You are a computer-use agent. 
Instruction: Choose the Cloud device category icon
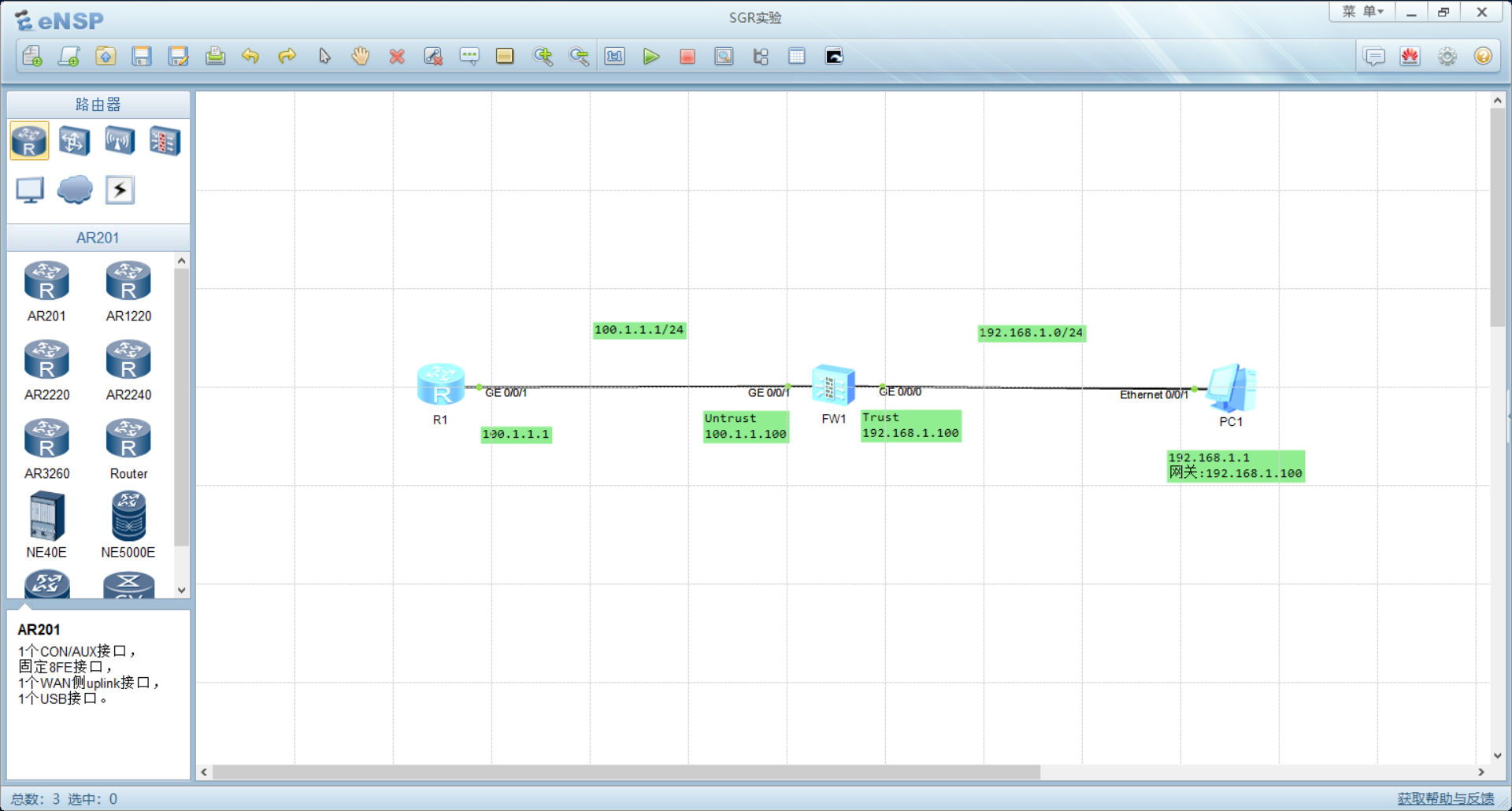[75, 190]
